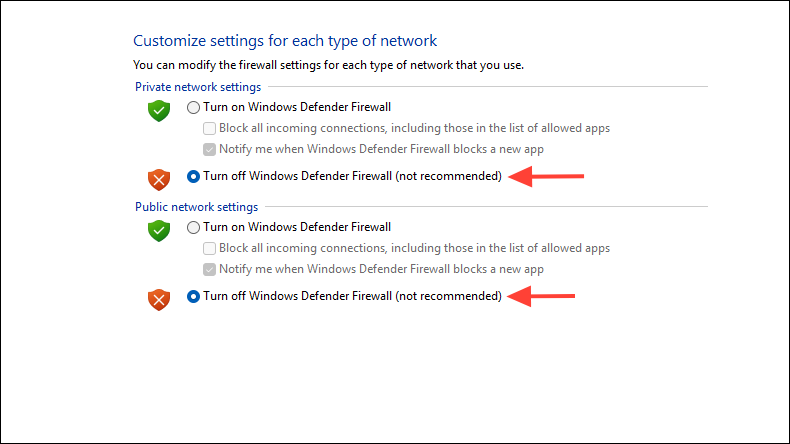Image resolution: width=790 pixels, height=444 pixels.
Task: Click the red shield icon under Private network
Action: 159,180
